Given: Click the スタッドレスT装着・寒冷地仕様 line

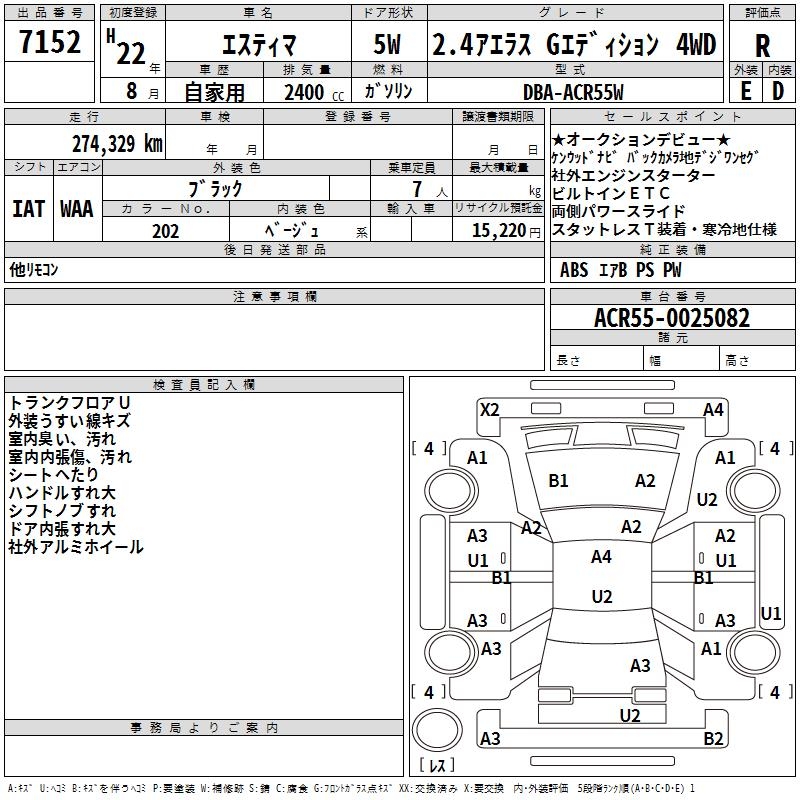Looking at the screenshot, I should 664,230.
